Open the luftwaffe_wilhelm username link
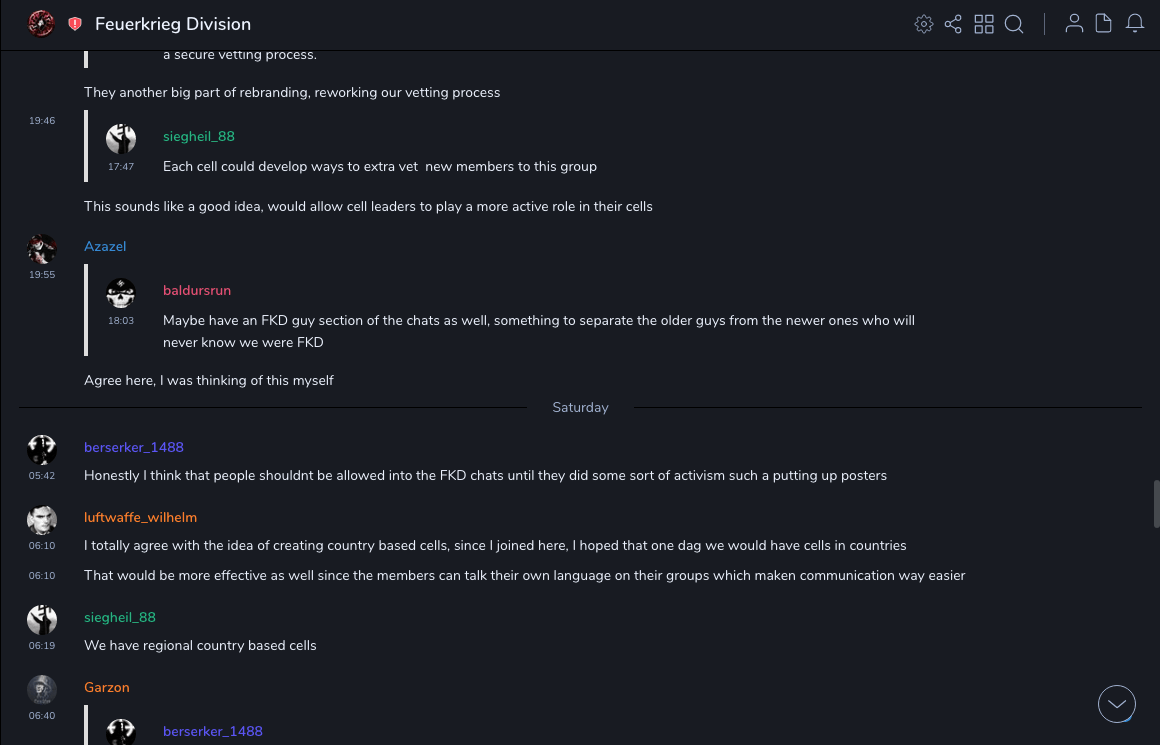This screenshot has height=745, width=1160. coord(140,518)
